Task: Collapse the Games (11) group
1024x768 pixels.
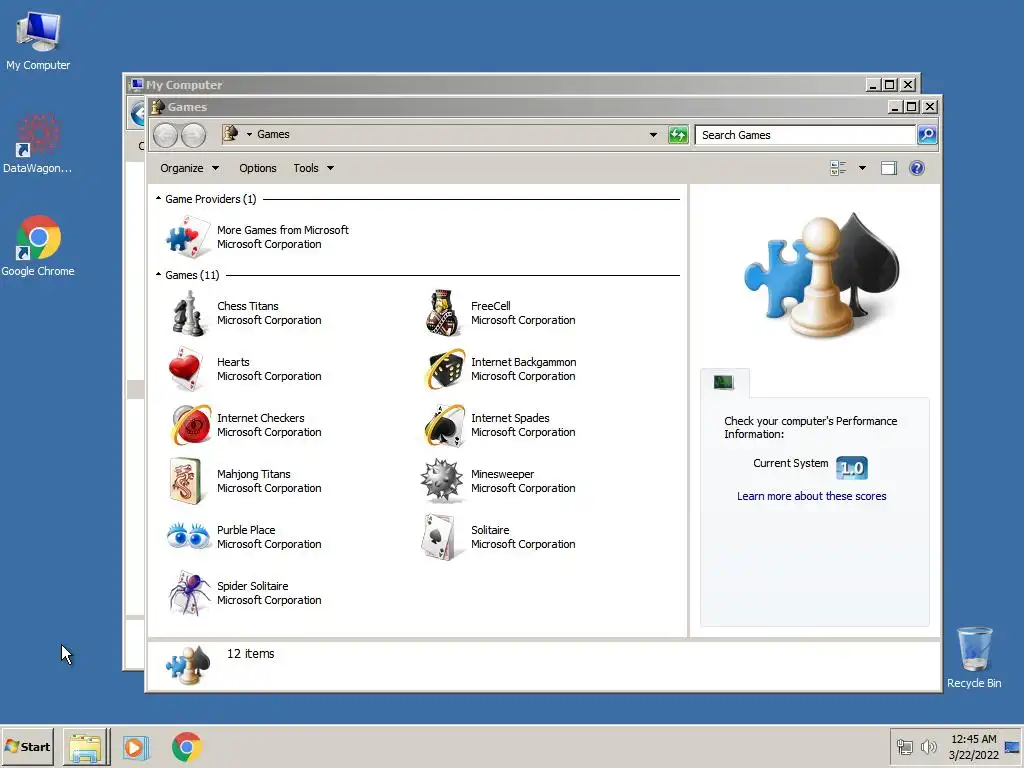Action: 159,274
